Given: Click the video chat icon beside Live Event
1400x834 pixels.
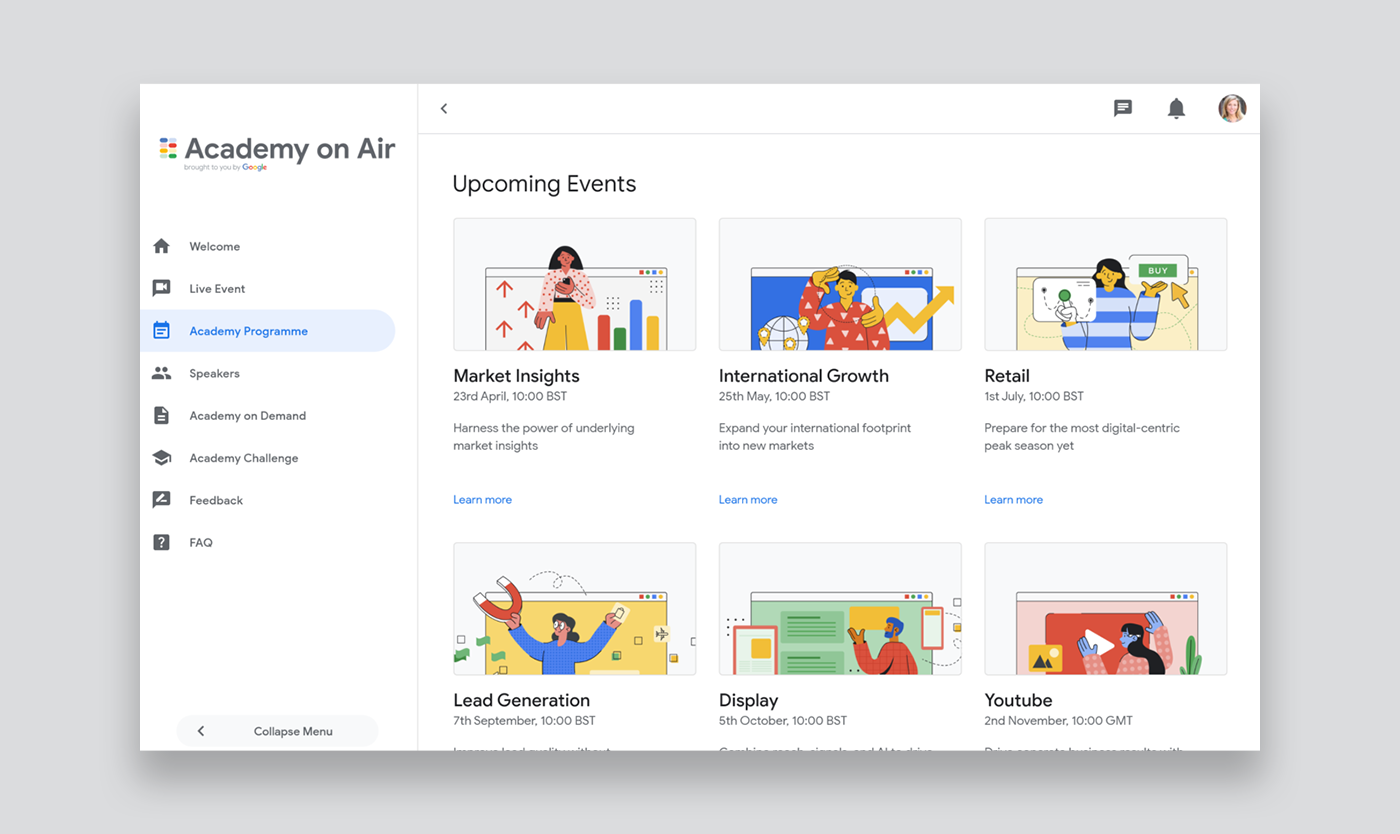Looking at the screenshot, I should tap(161, 288).
